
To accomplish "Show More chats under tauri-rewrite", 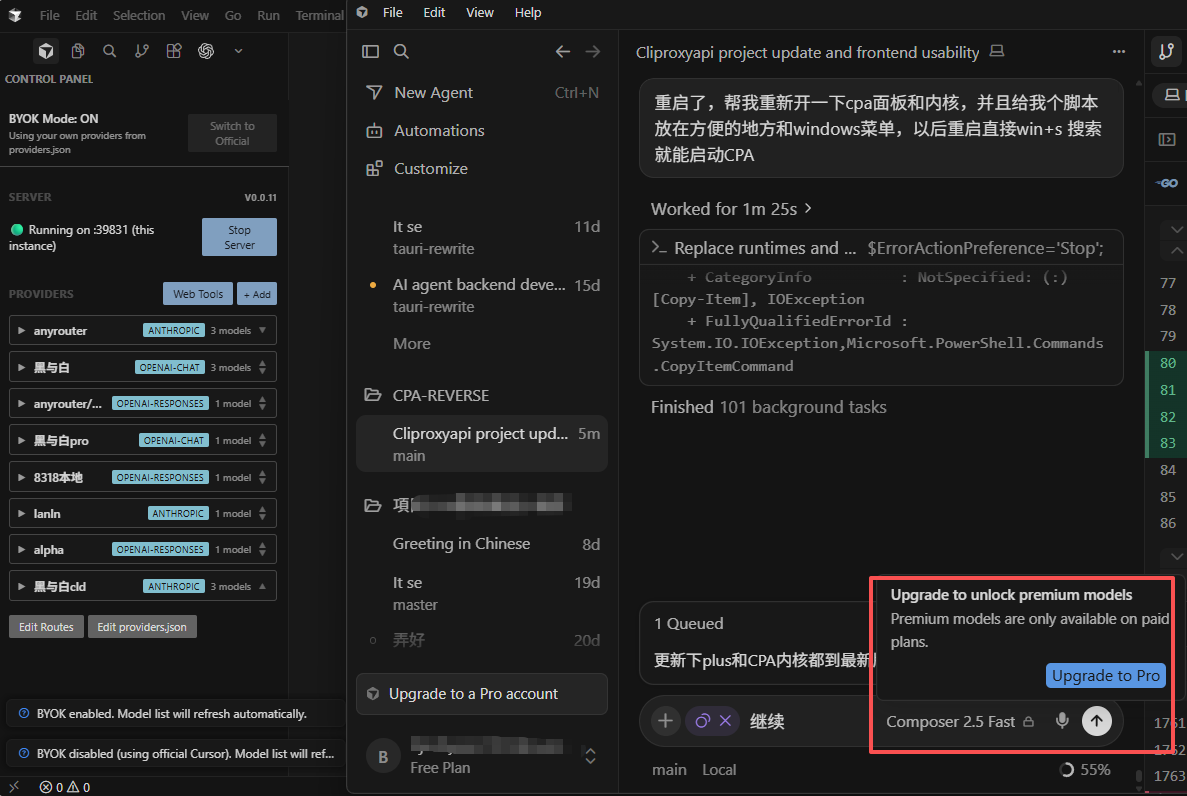I will coord(411,343).
